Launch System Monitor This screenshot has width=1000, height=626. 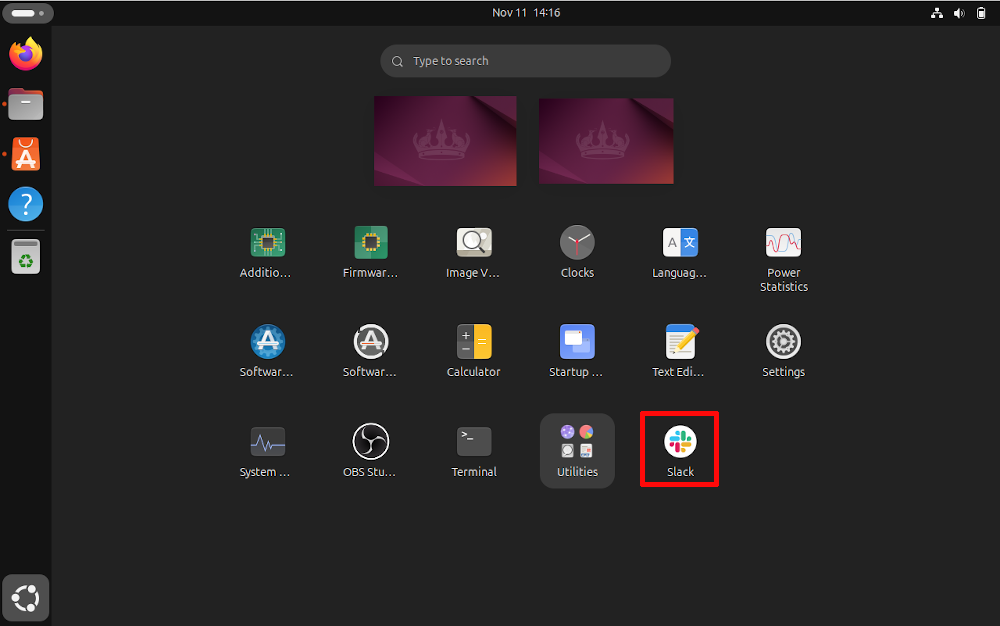pos(266,441)
